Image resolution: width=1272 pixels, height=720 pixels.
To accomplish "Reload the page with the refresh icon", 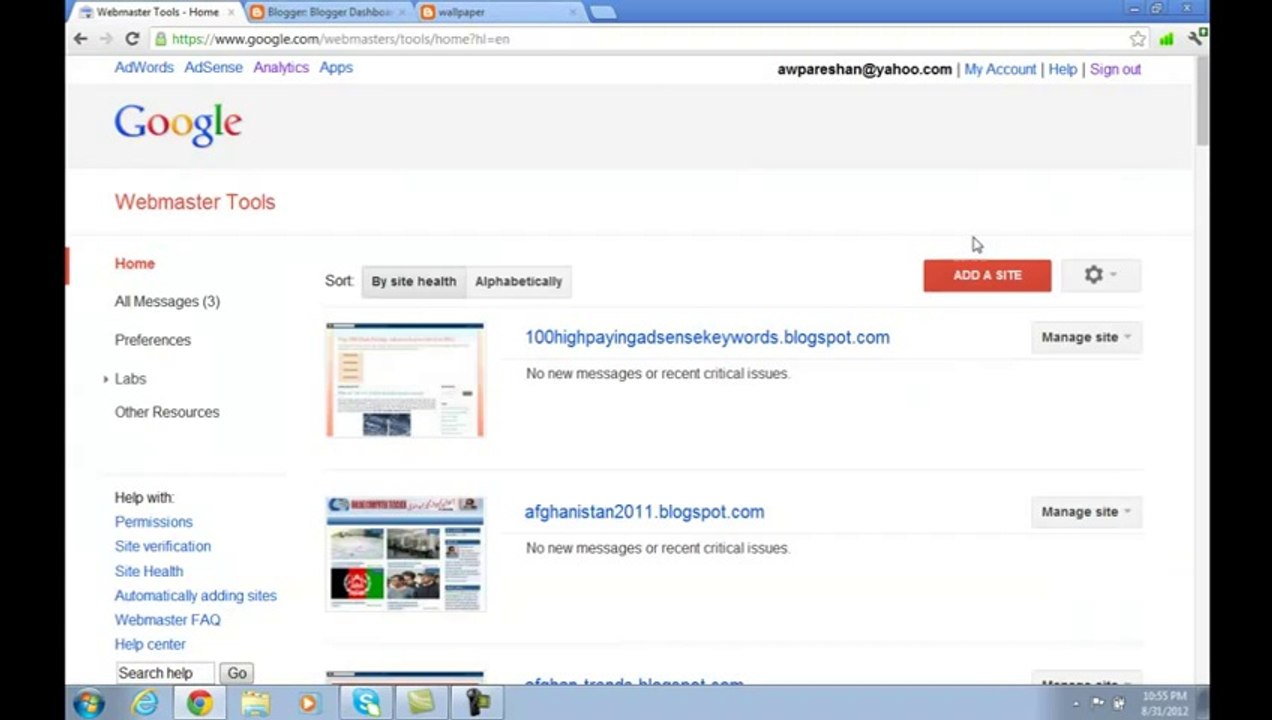I will click(x=132, y=39).
